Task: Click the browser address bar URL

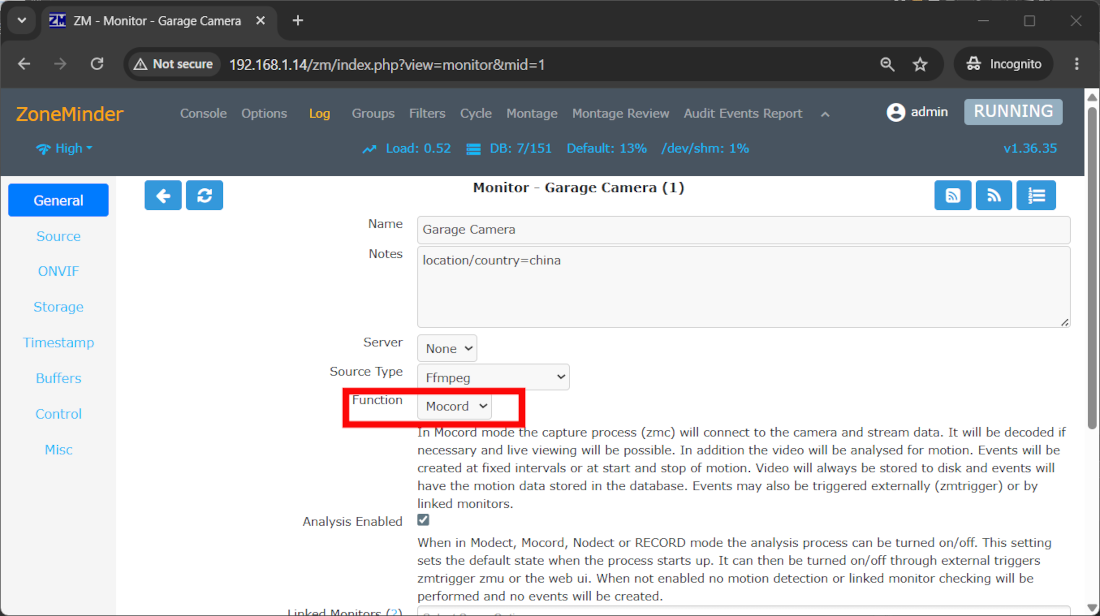Action: coord(387,65)
